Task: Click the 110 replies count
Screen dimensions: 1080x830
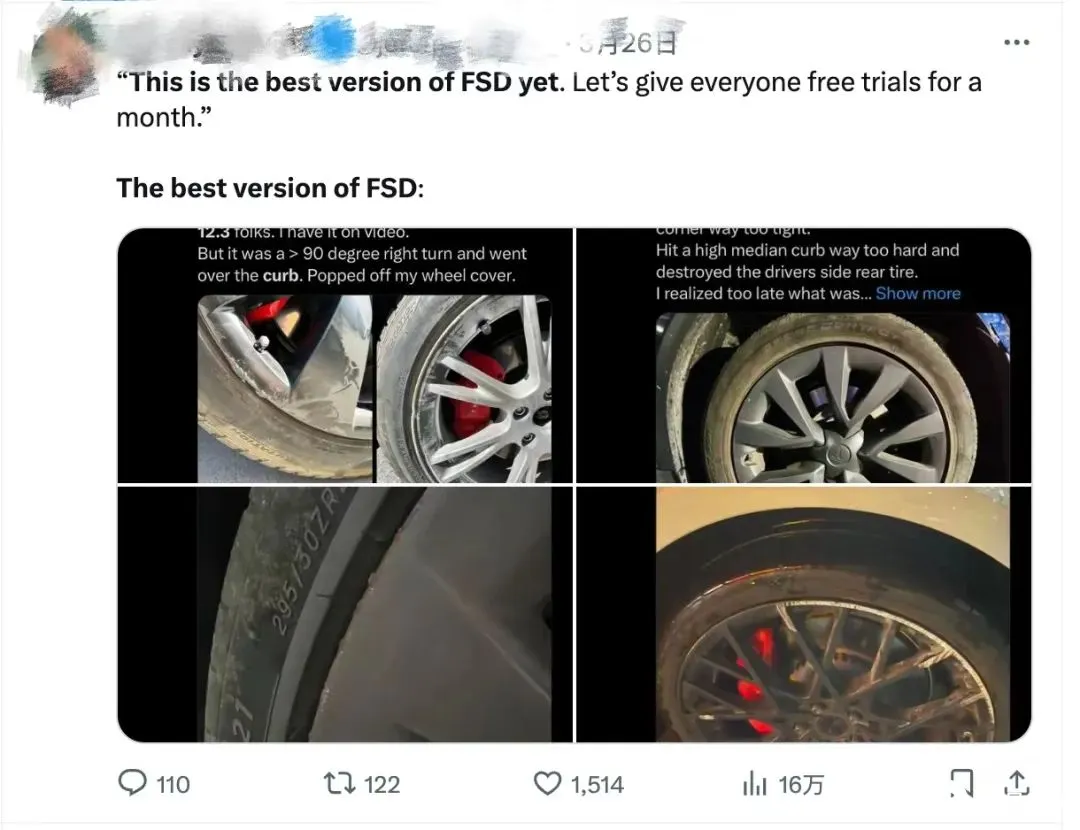Action: (173, 785)
